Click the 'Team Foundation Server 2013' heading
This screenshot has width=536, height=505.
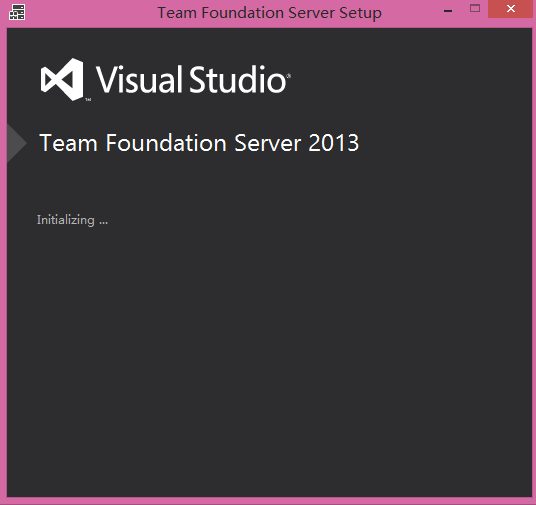point(199,143)
